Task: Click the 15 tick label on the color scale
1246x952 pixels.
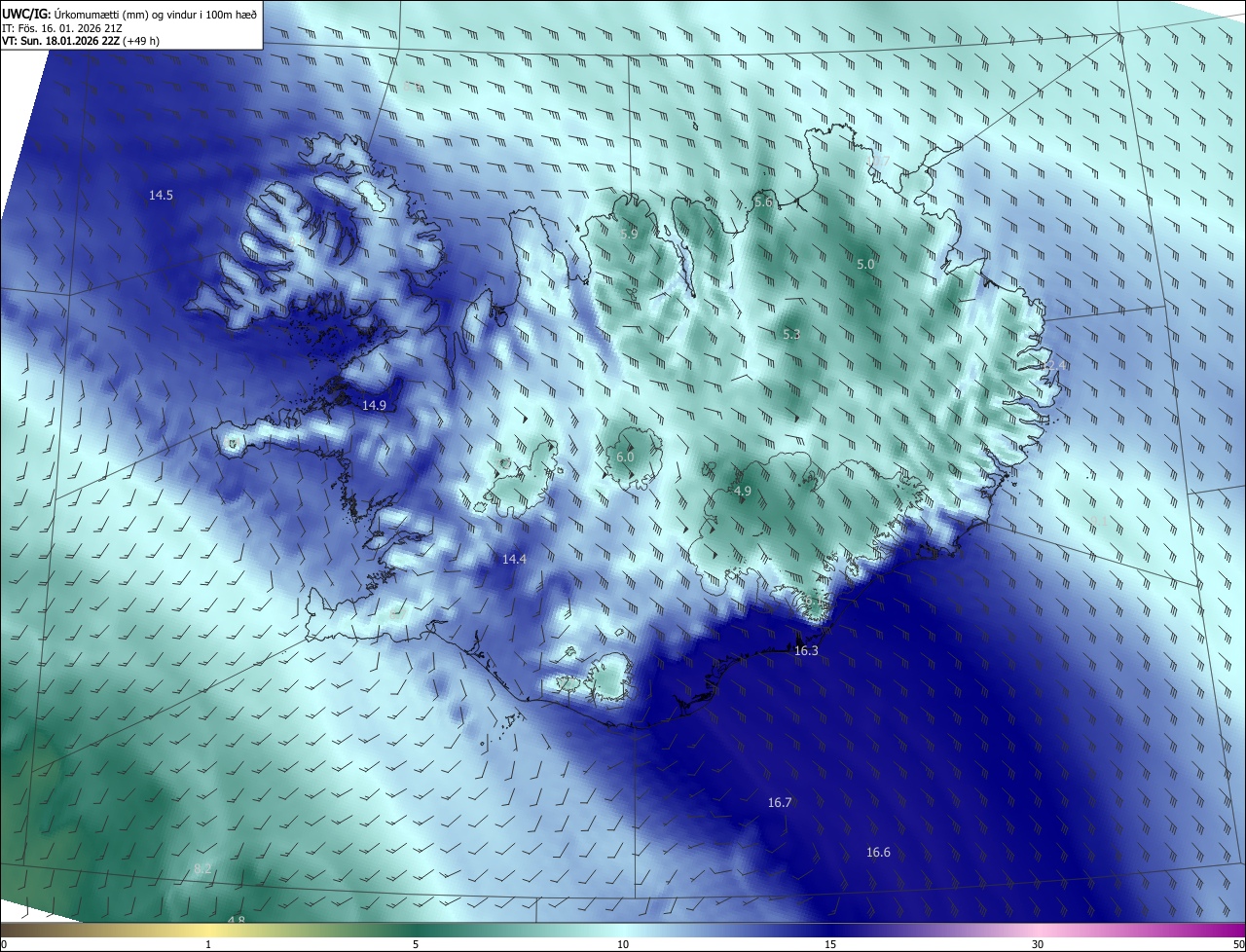Action: 830,945
